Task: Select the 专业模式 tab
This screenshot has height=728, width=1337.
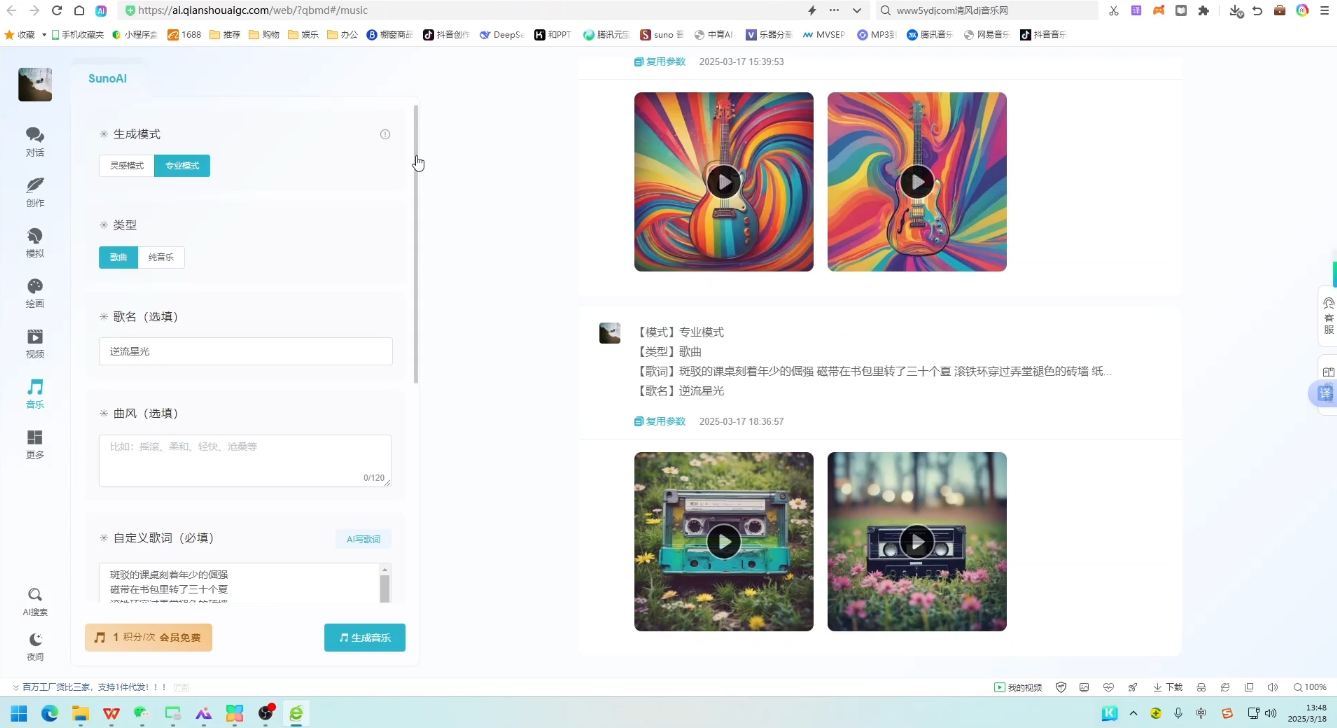Action: (181, 165)
